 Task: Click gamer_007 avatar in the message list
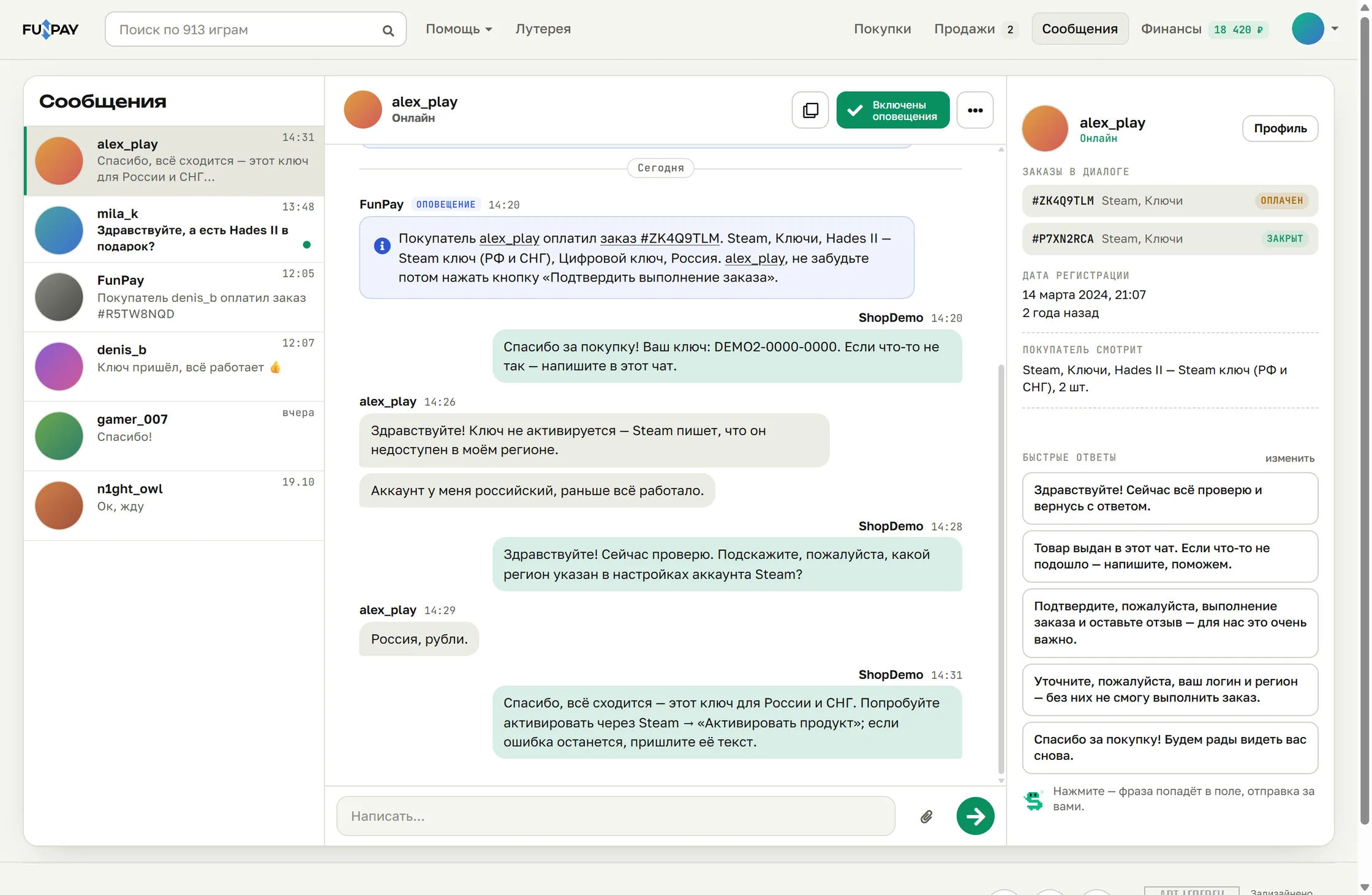click(x=59, y=436)
